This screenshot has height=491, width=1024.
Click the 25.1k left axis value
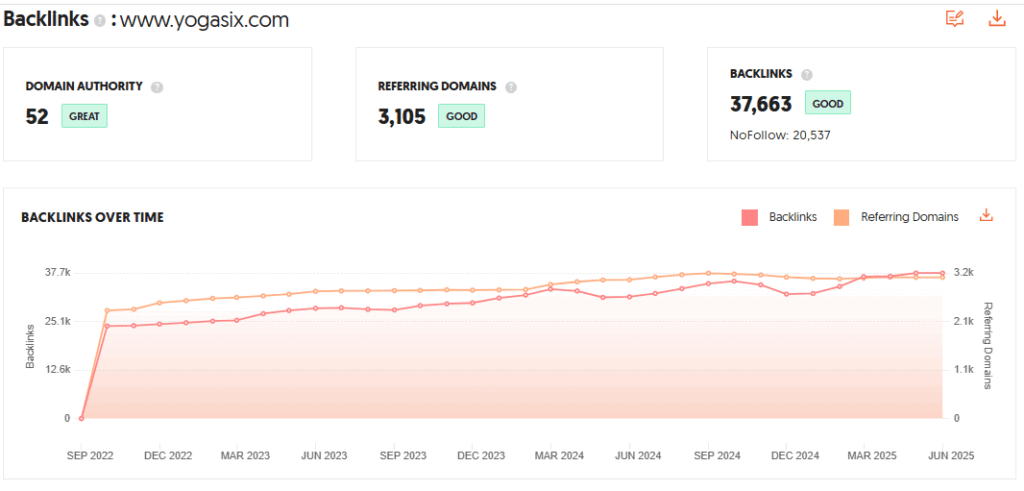point(57,321)
